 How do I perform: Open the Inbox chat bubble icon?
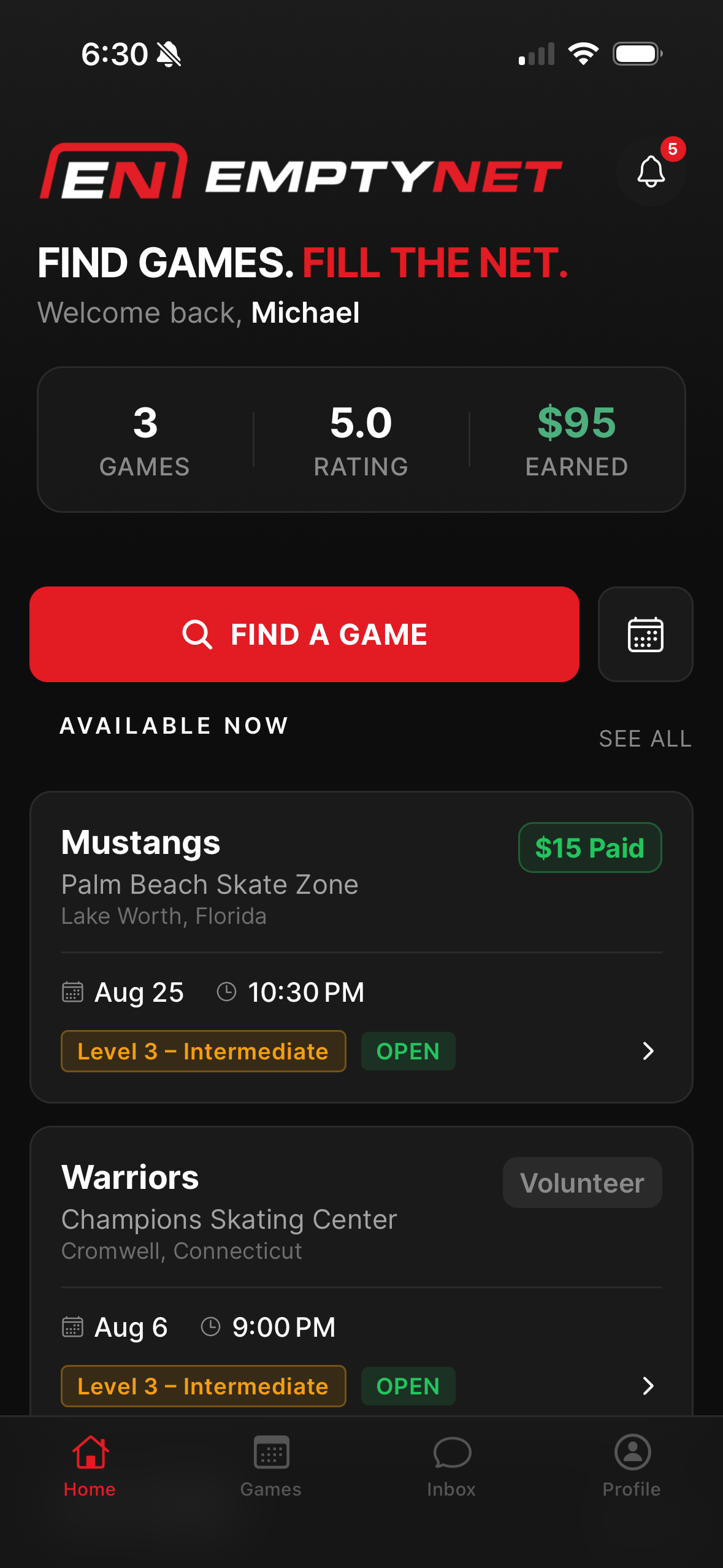point(452,1453)
